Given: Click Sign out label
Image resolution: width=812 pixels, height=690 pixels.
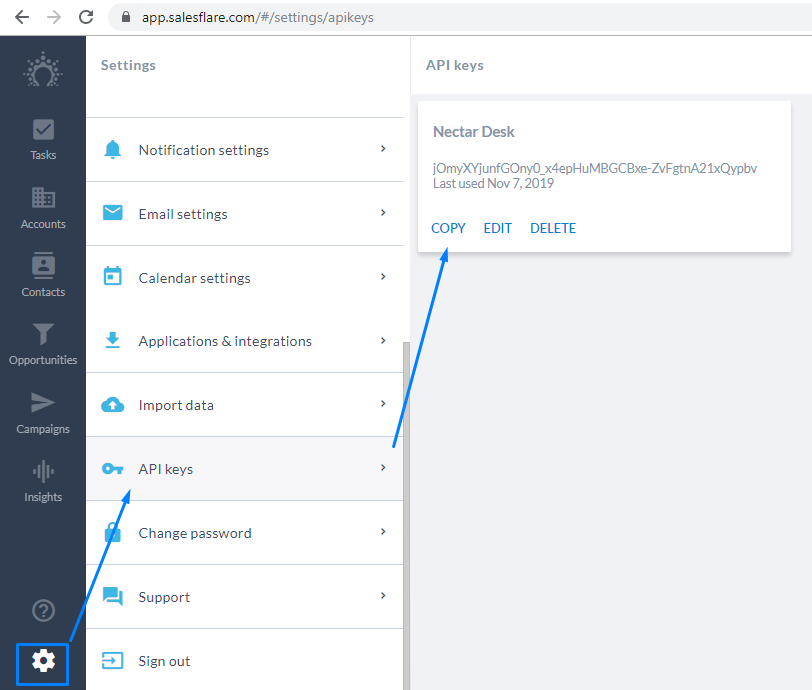Looking at the screenshot, I should (x=164, y=662).
